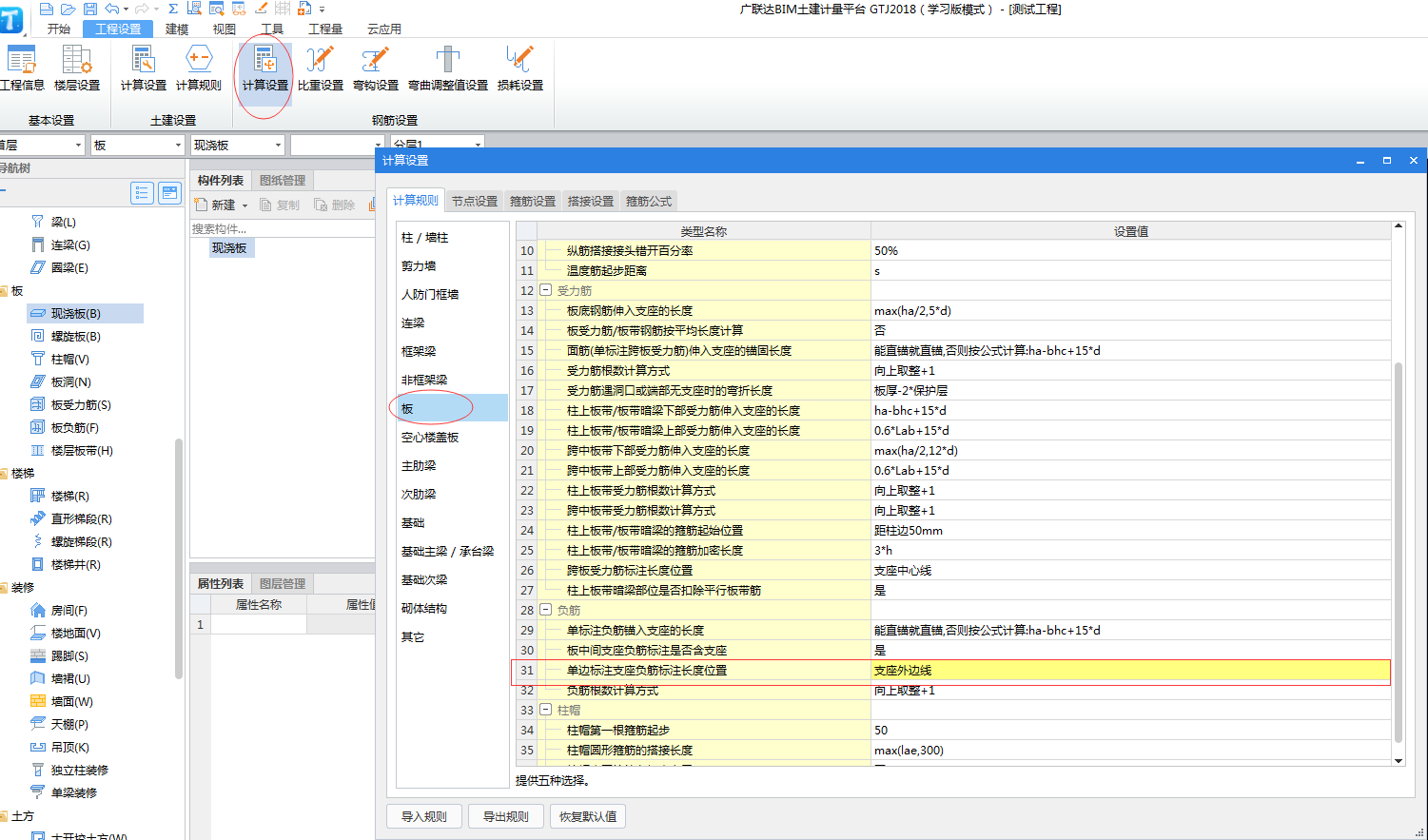
Task: Click value cell 支座外边线 in row 31
Action: [1130, 670]
